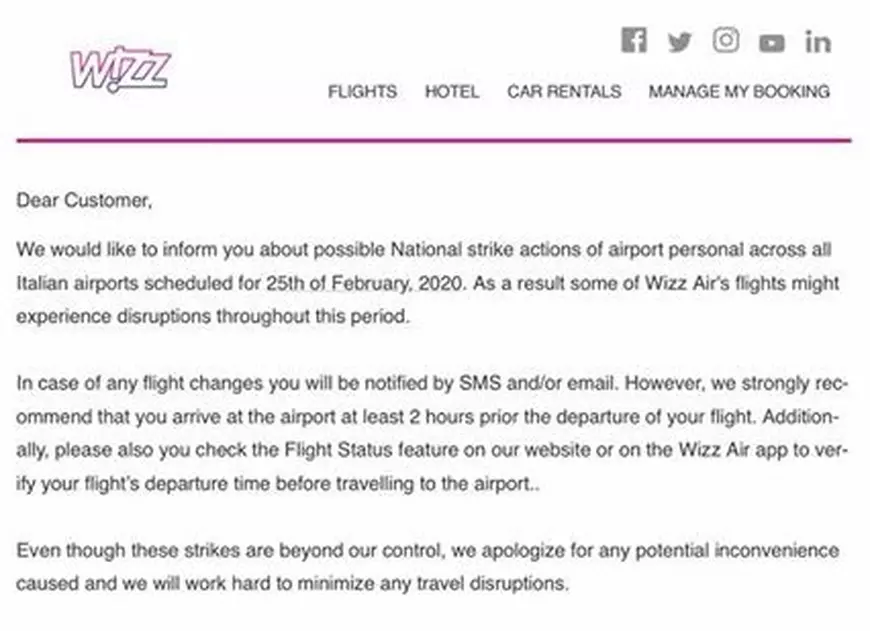Open the FLIGHTS menu item
This screenshot has width=870, height=631.
(362, 91)
